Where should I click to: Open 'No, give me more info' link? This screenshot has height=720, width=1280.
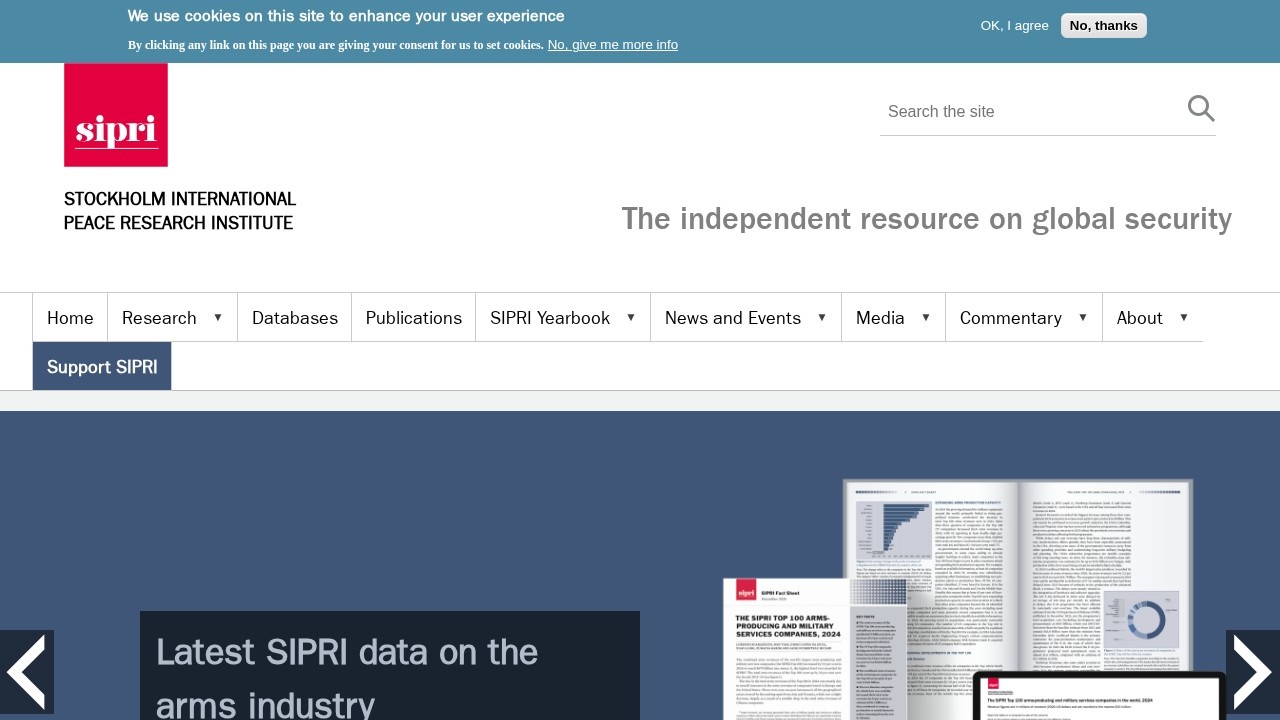pos(612,45)
